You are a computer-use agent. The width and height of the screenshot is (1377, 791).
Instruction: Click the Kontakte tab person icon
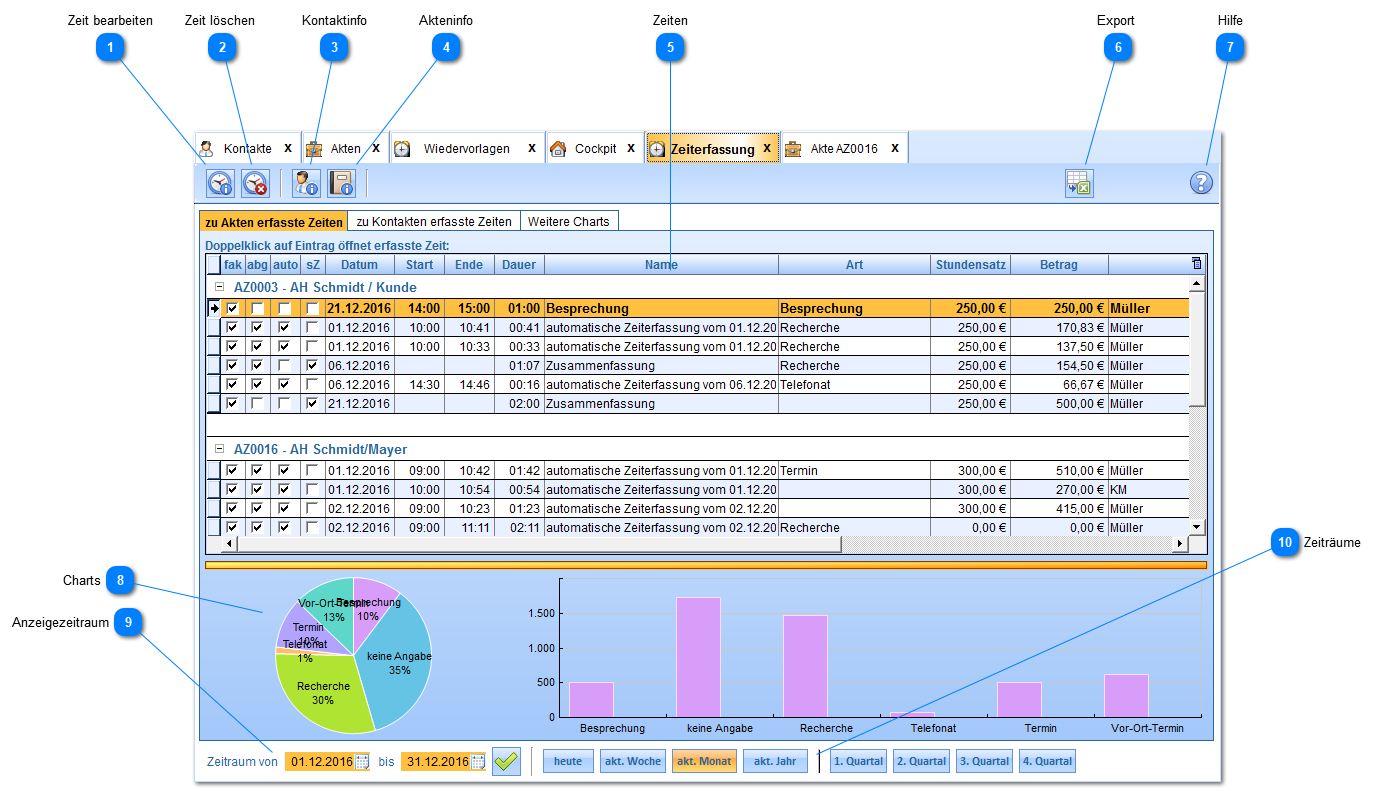click(x=206, y=148)
